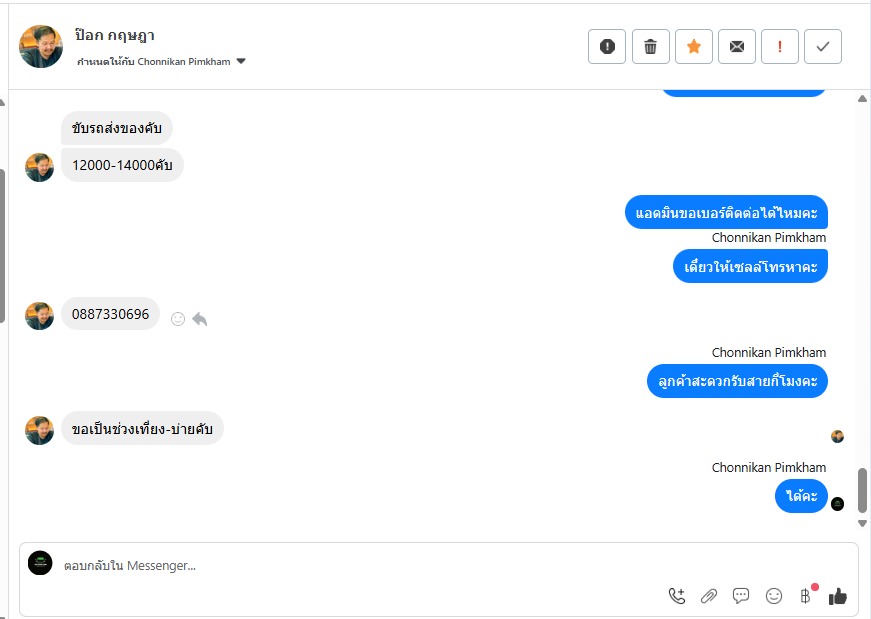Mark conversation unread with envelope icon
The width and height of the screenshot is (871, 619).
737,47
